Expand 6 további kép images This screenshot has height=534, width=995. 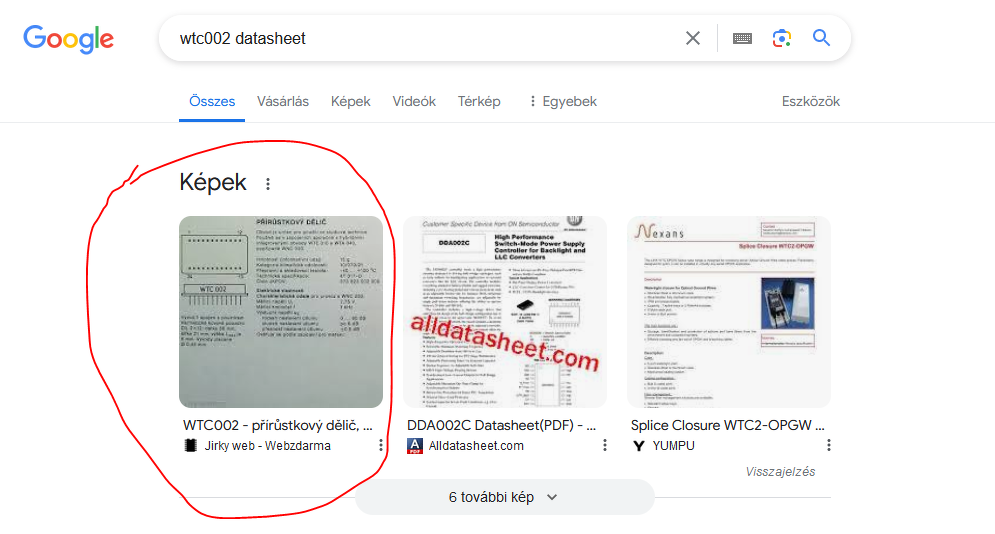[x=504, y=497]
